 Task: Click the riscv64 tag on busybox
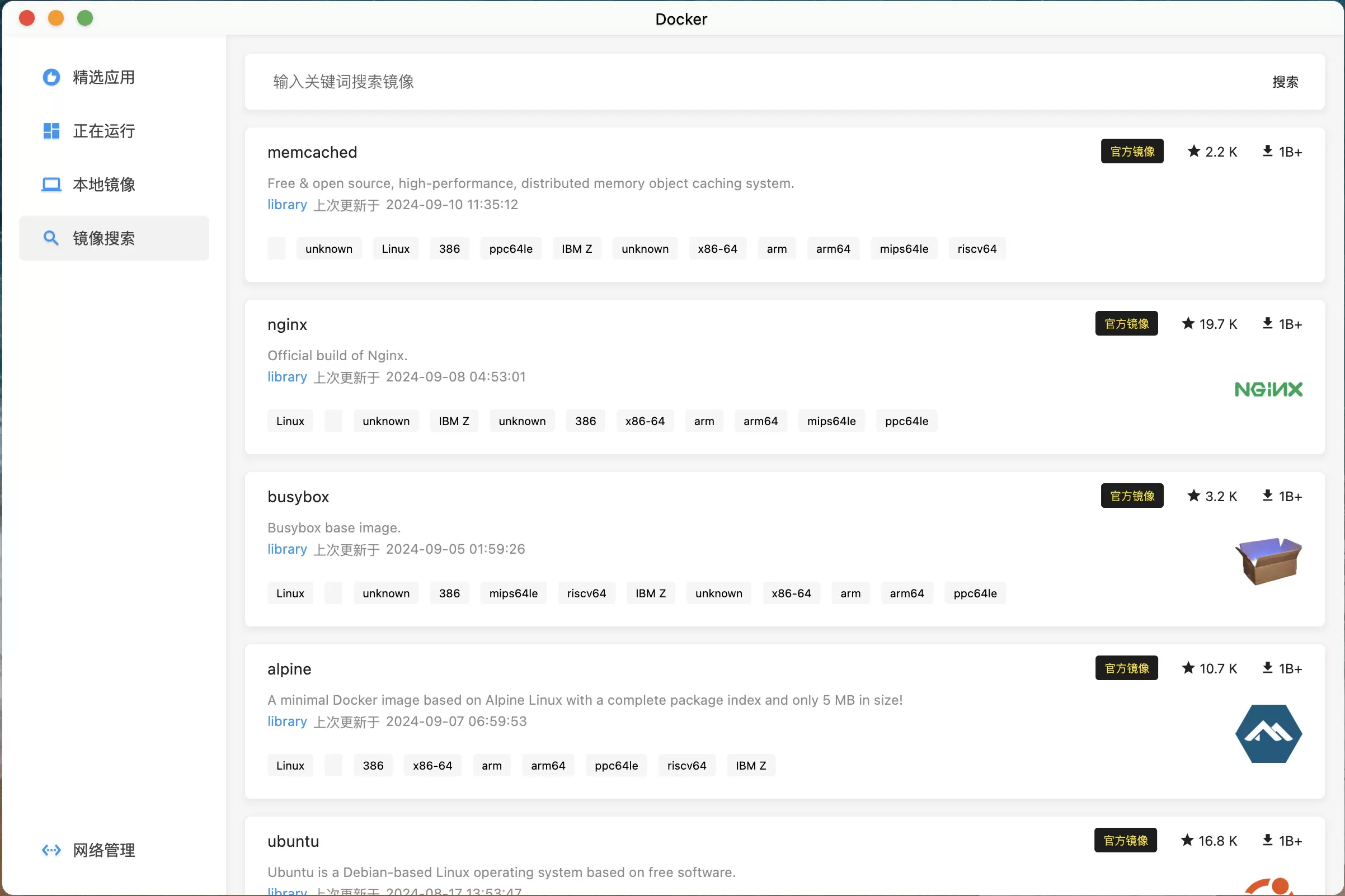point(586,593)
